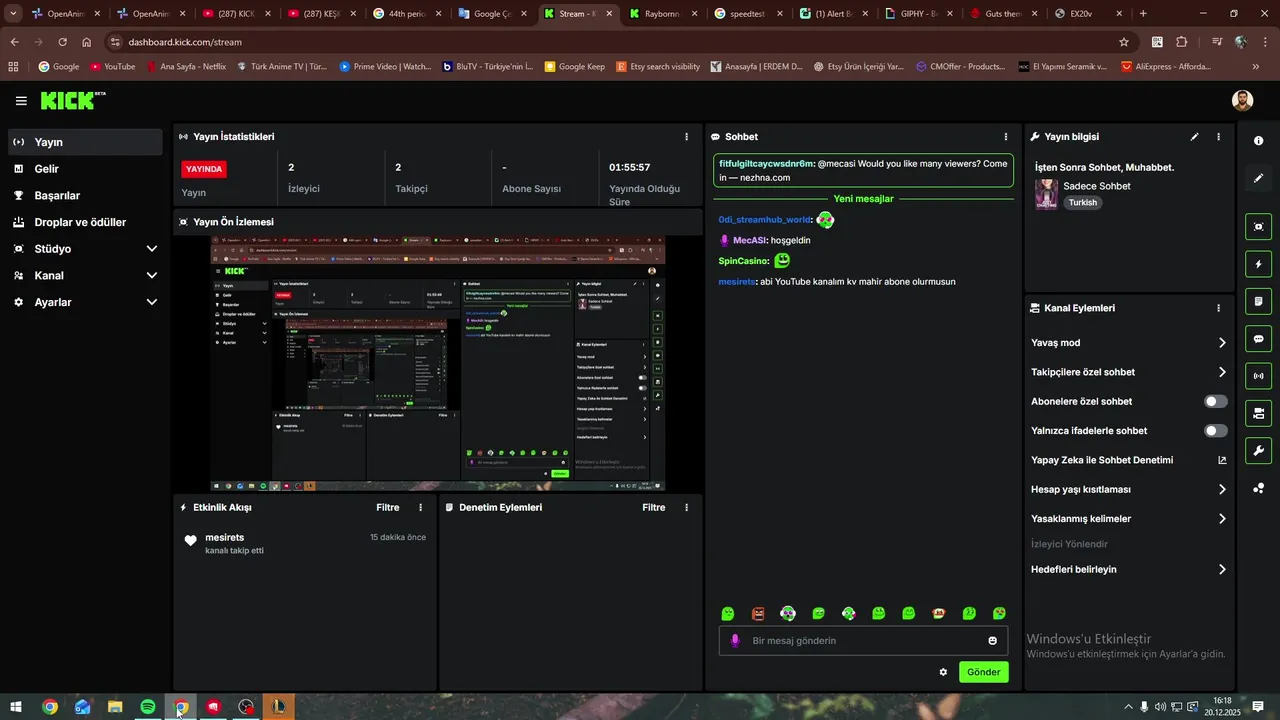The width and height of the screenshot is (1280, 720).
Task: Open Yasaklanmış kelimeler options arrow
Action: pyautogui.click(x=1221, y=519)
